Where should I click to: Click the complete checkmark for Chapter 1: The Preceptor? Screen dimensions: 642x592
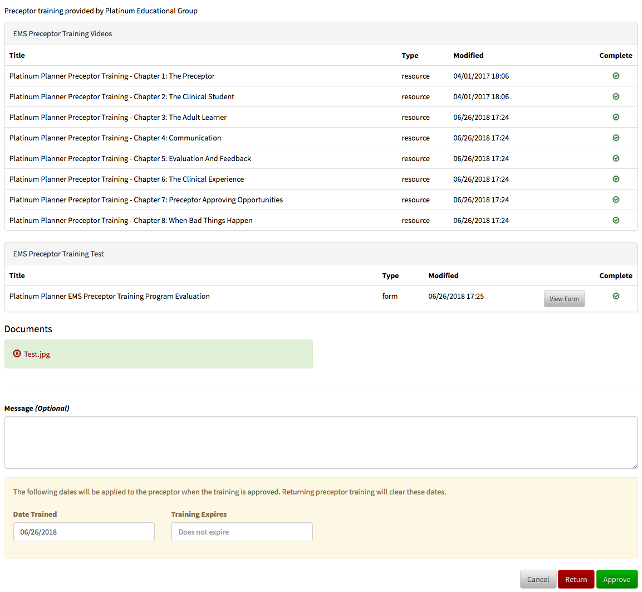tap(616, 76)
